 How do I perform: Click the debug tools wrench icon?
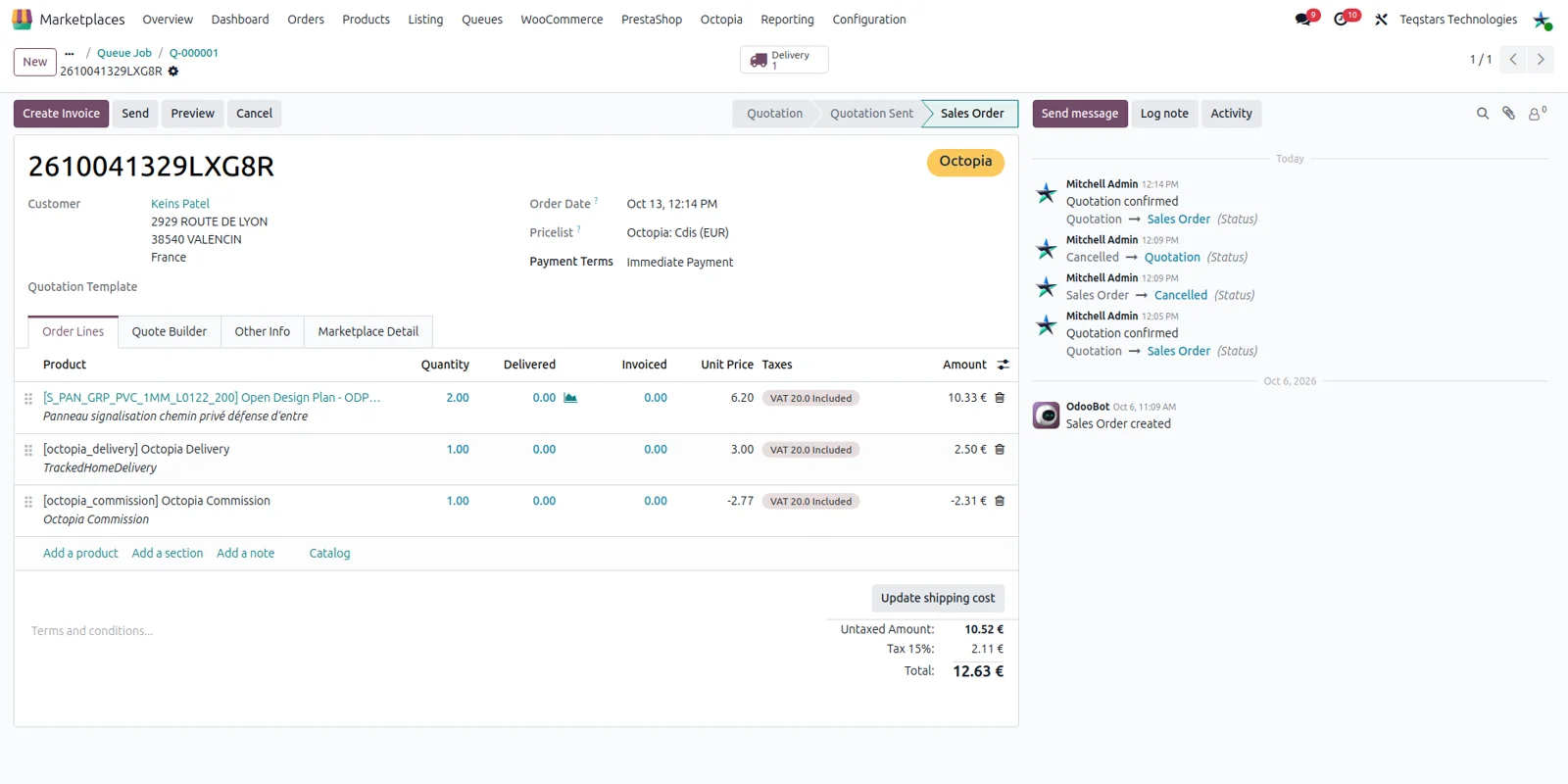[1381, 20]
